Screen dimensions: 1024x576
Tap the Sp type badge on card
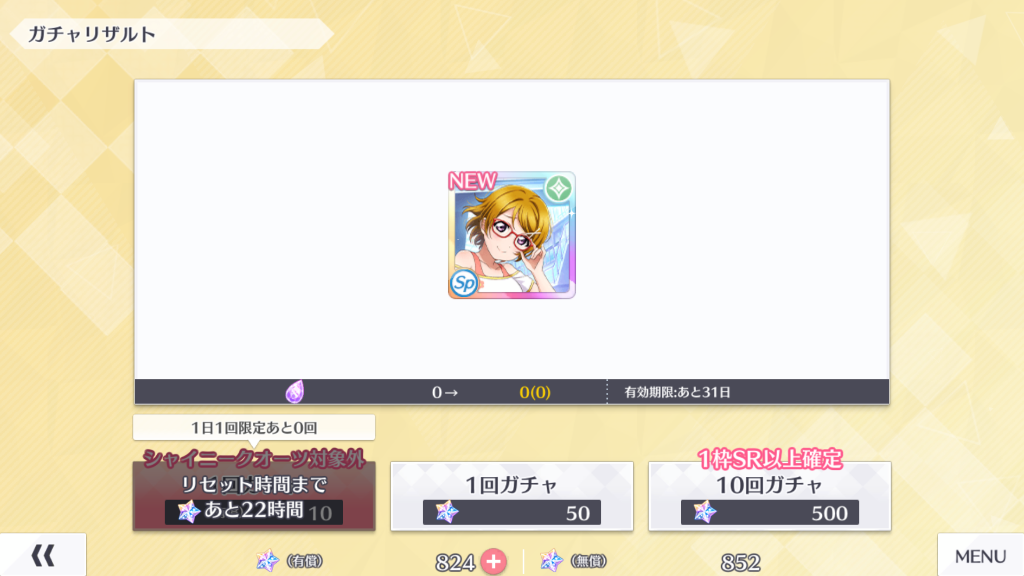(x=464, y=283)
